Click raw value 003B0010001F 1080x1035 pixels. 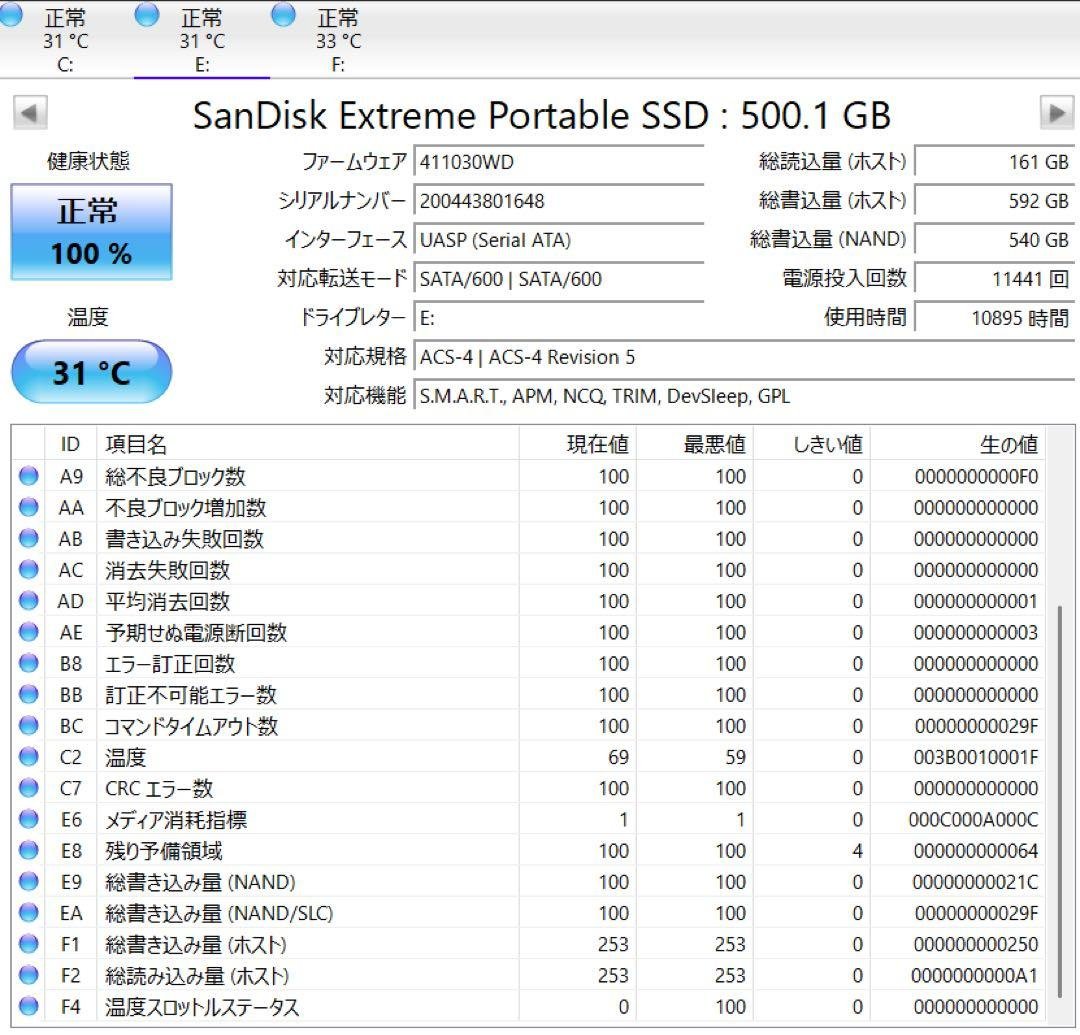click(x=976, y=757)
